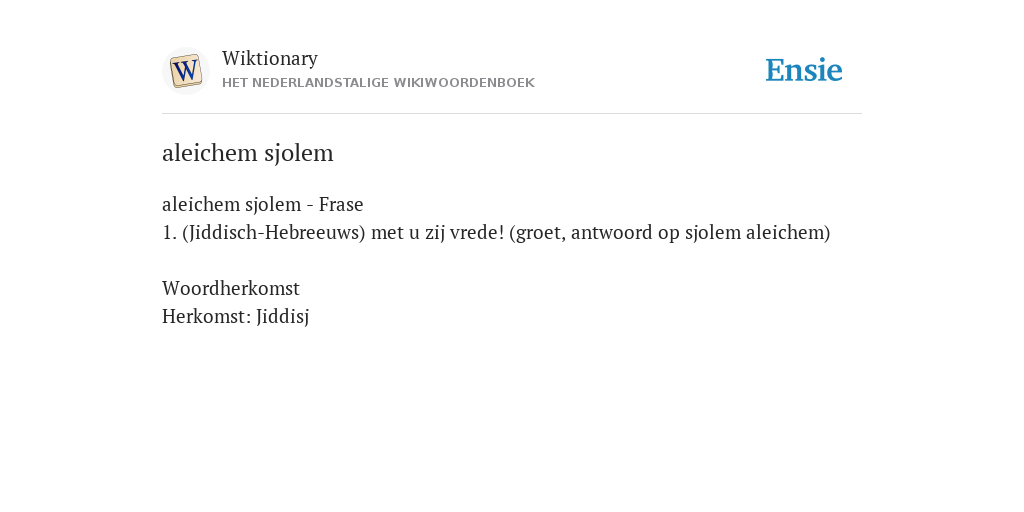Click the Wiktionary W logo icon

[x=186, y=71]
